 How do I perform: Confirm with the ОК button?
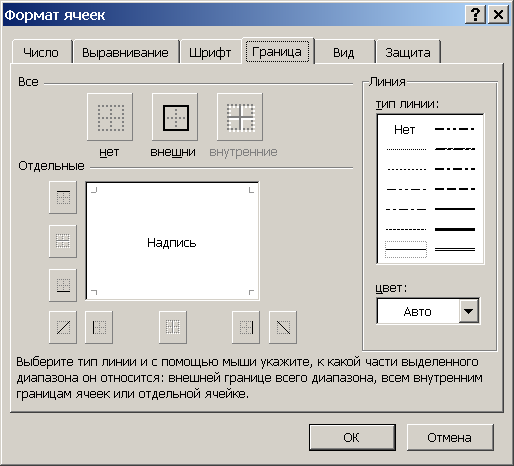click(352, 437)
